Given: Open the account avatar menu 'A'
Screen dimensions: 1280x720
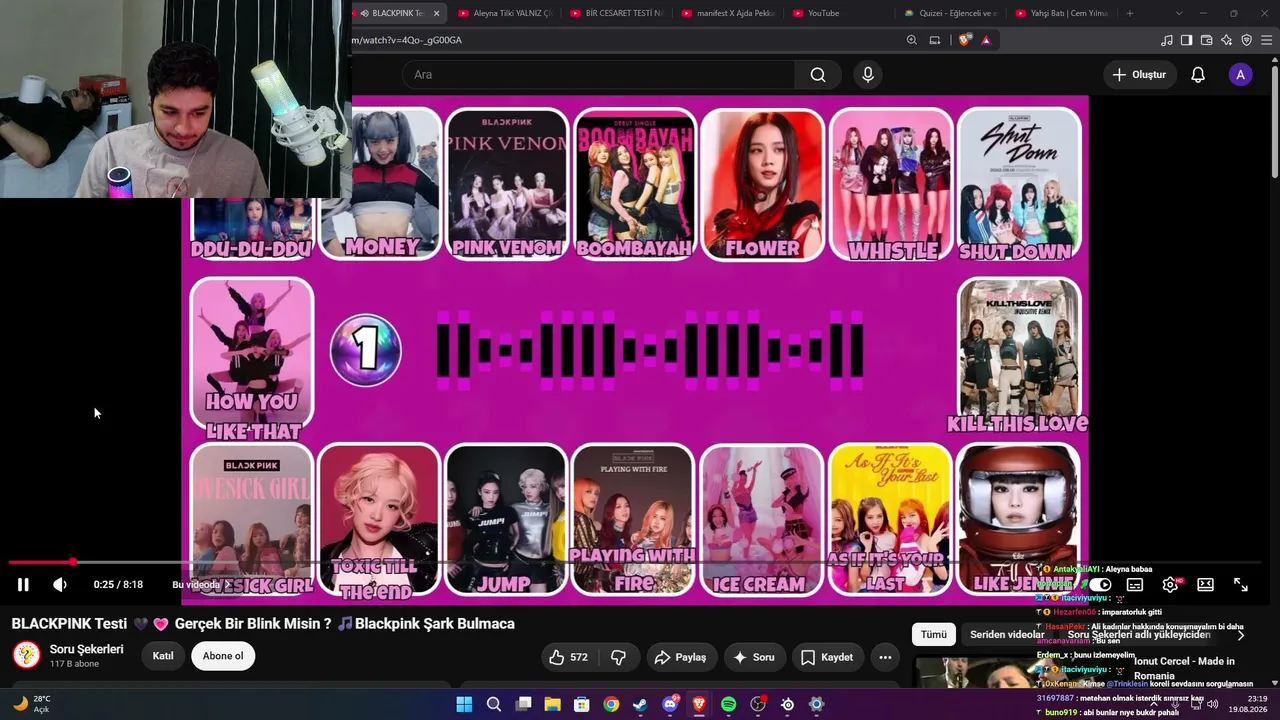Looking at the screenshot, I should pos(1241,75).
